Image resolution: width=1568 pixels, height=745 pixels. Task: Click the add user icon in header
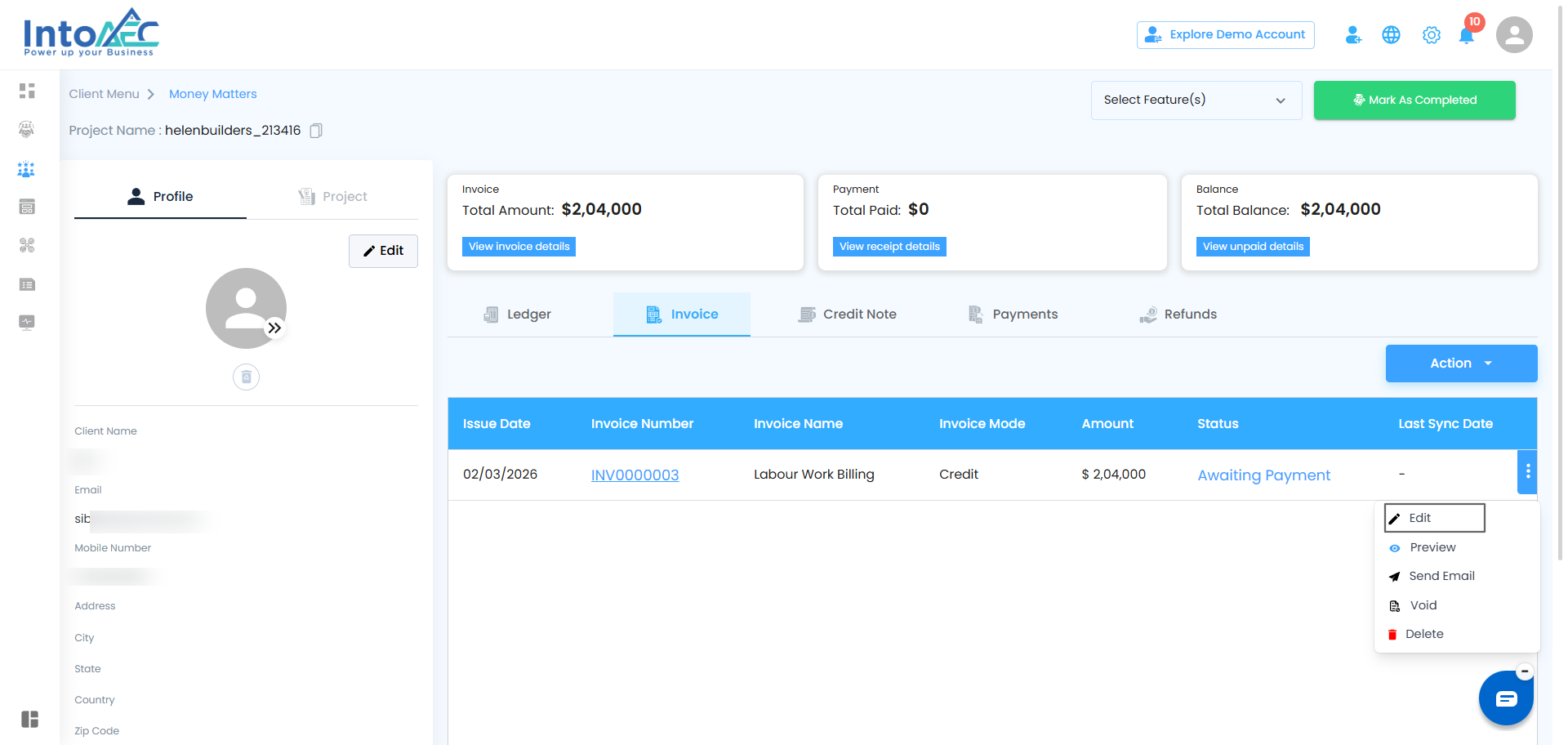[x=1353, y=35]
